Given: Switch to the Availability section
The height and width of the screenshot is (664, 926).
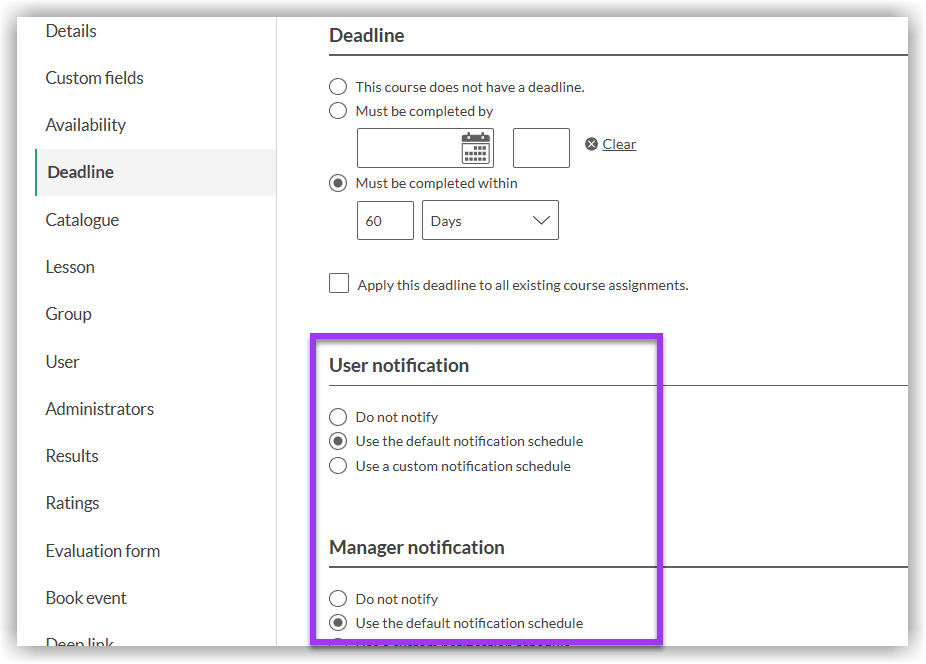Looking at the screenshot, I should [x=85, y=125].
